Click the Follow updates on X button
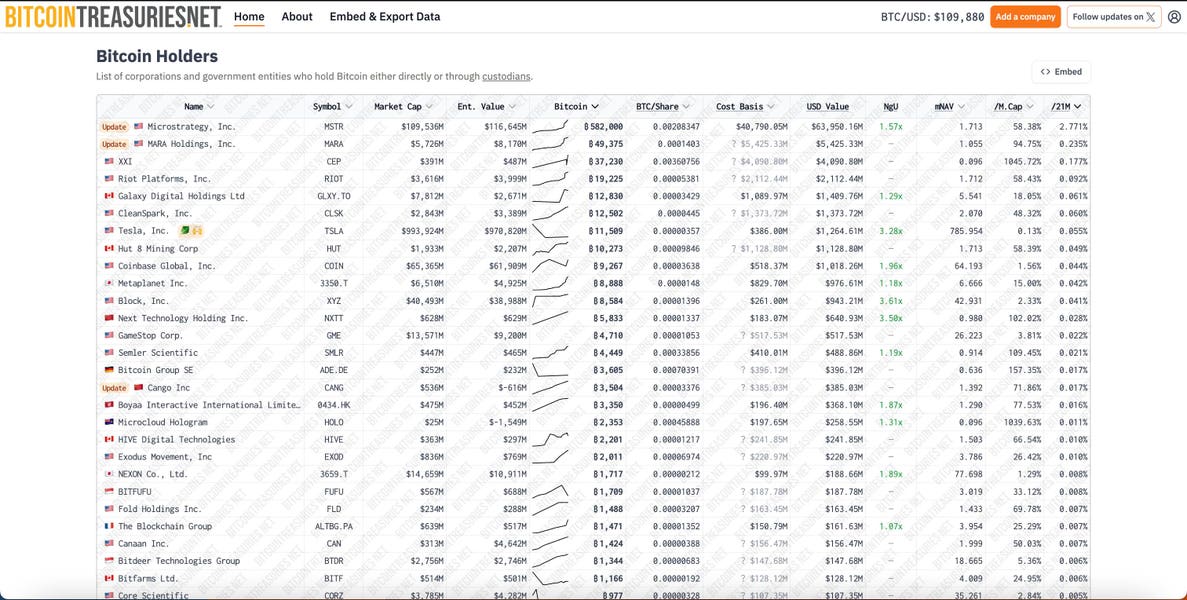 [x=1114, y=17]
